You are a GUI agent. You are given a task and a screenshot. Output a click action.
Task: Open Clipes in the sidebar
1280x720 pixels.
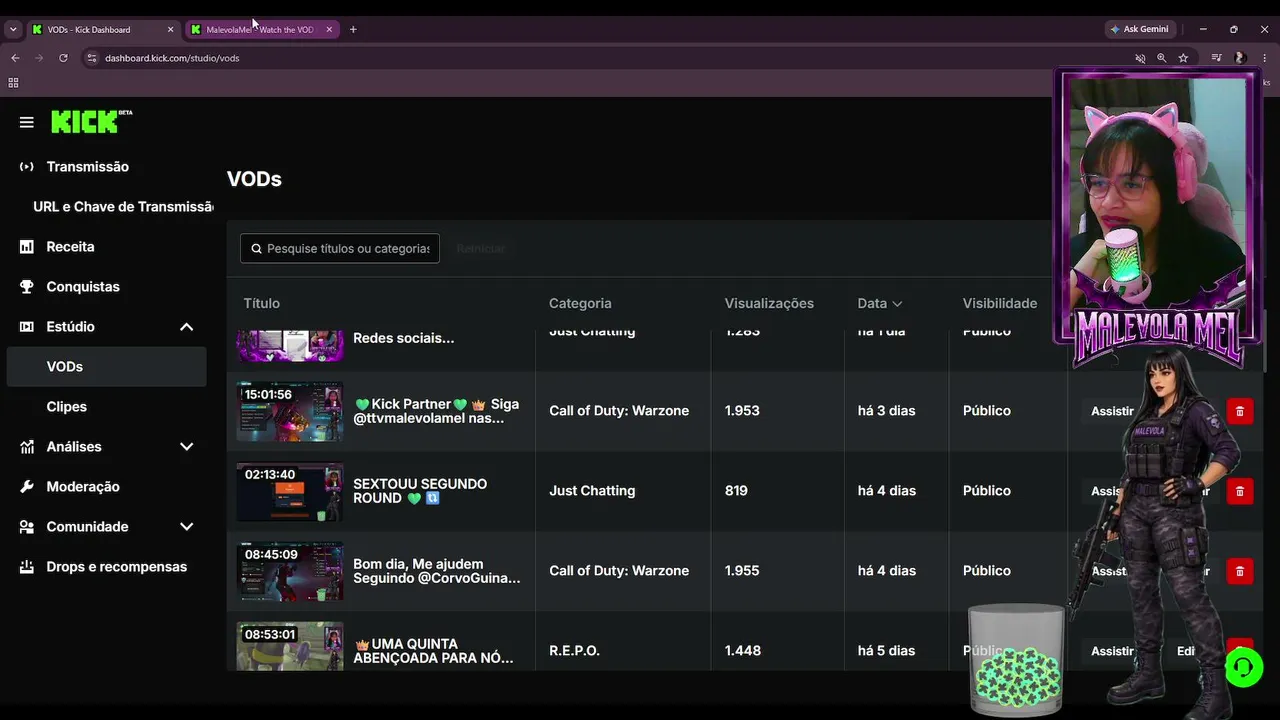(67, 407)
